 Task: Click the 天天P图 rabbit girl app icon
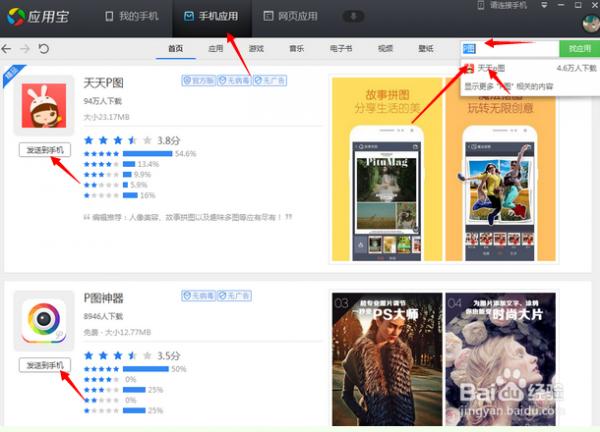click(44, 106)
